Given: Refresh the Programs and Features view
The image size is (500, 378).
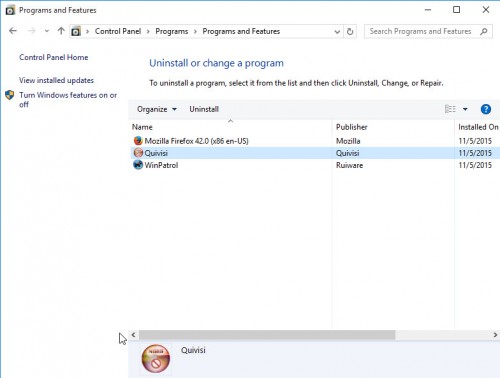Looking at the screenshot, I should pyautogui.click(x=350, y=32).
